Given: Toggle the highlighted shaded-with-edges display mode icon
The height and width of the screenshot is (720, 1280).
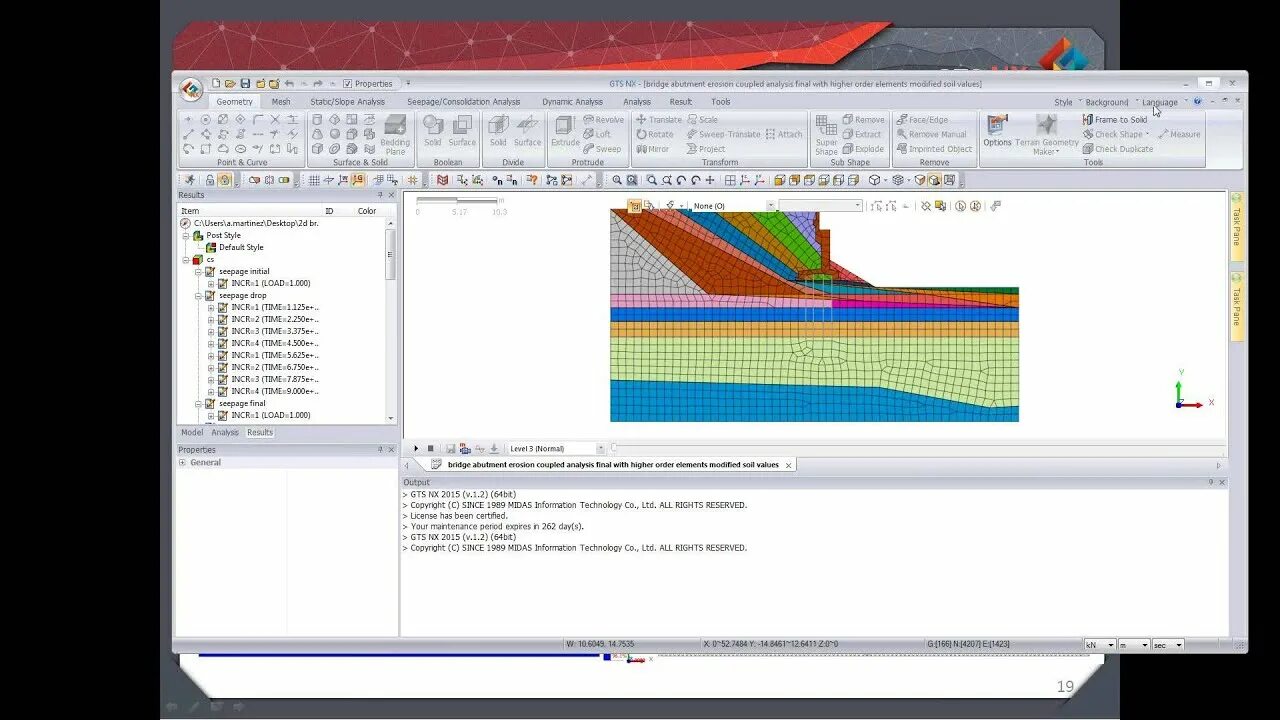Looking at the screenshot, I should [x=933, y=180].
